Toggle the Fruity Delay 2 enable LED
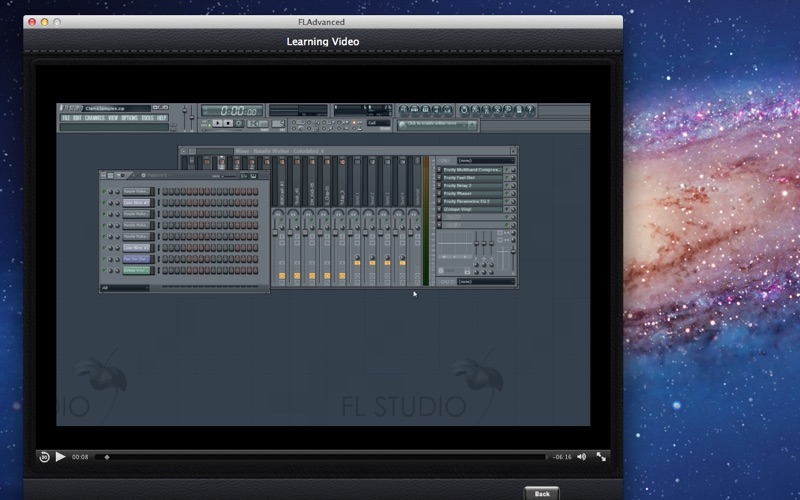Screen dimensions: 800x500 (507, 186)
